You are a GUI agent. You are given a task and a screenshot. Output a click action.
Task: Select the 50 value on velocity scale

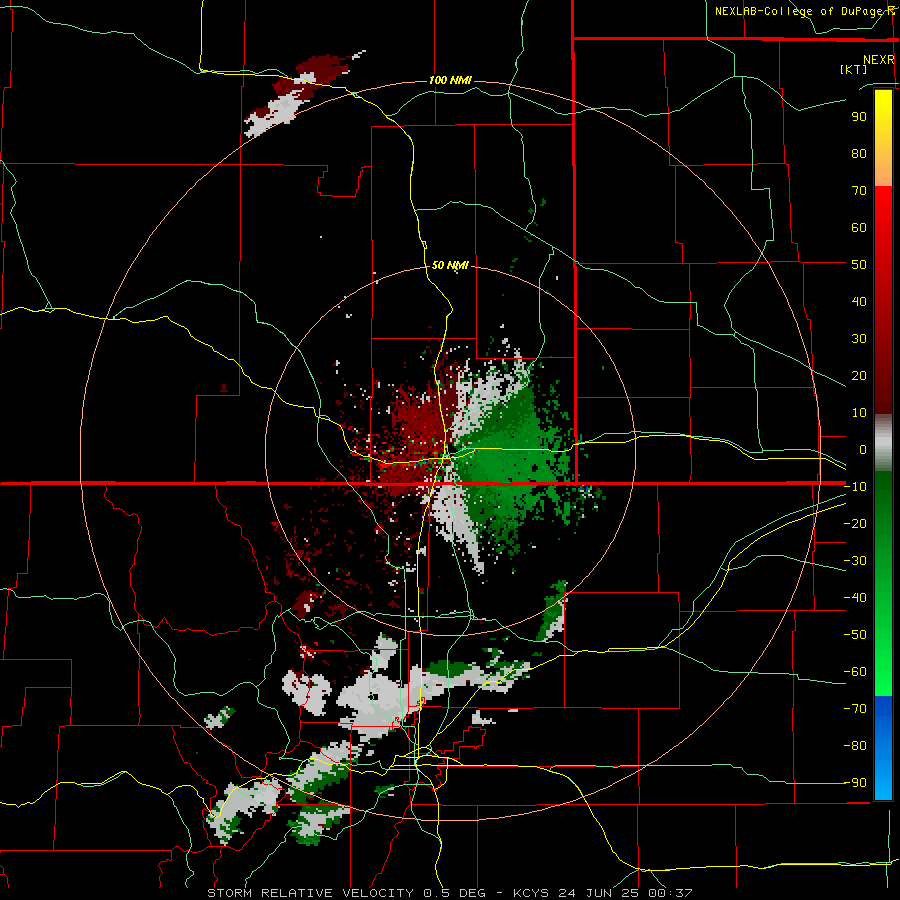(859, 265)
